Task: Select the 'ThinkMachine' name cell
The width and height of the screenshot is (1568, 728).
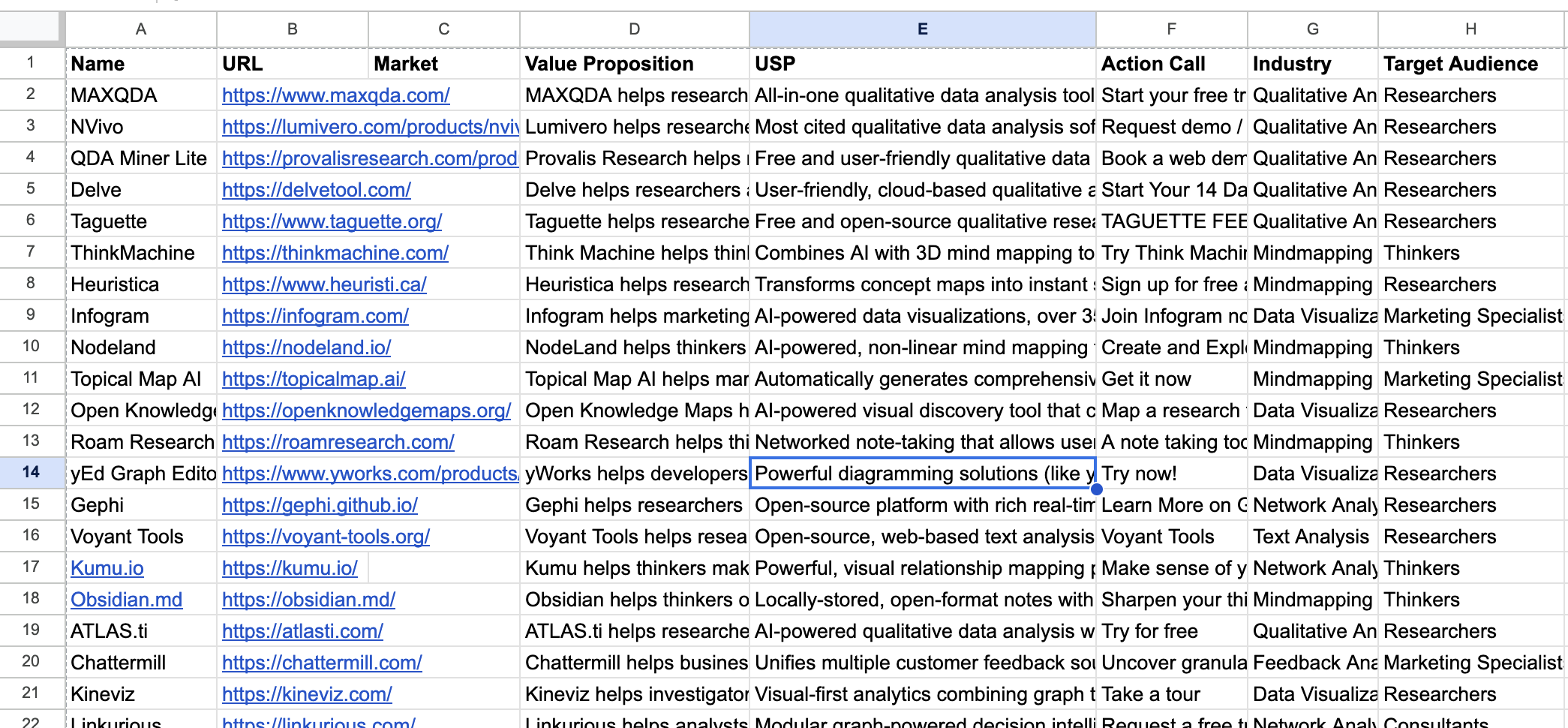Action: [x=141, y=253]
